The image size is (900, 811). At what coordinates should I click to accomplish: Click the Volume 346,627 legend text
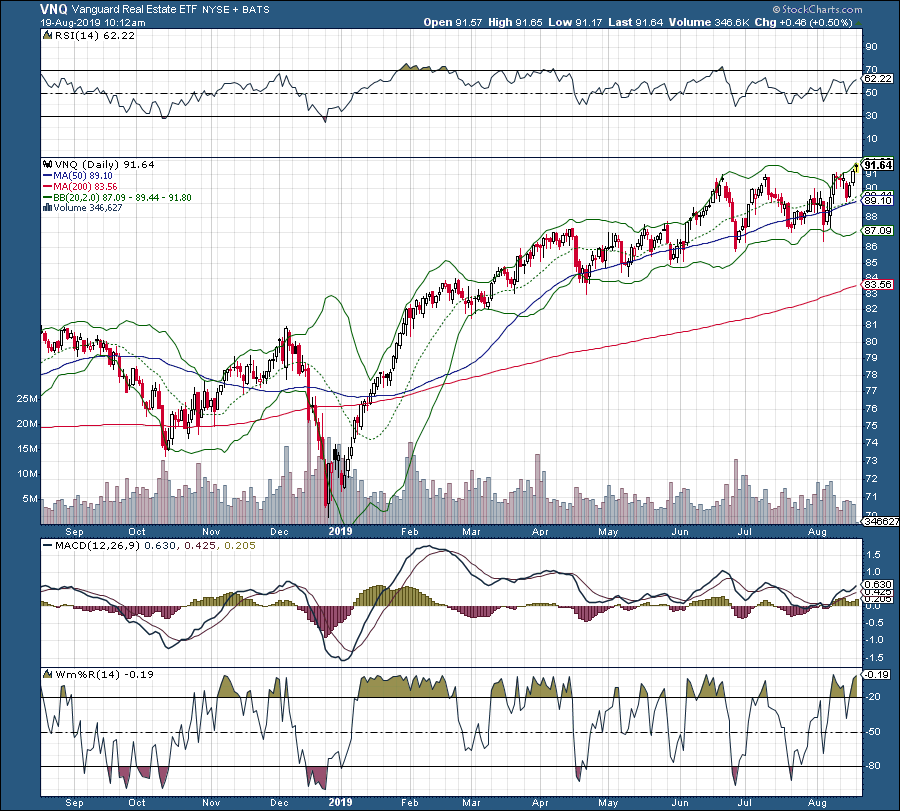pos(88,208)
